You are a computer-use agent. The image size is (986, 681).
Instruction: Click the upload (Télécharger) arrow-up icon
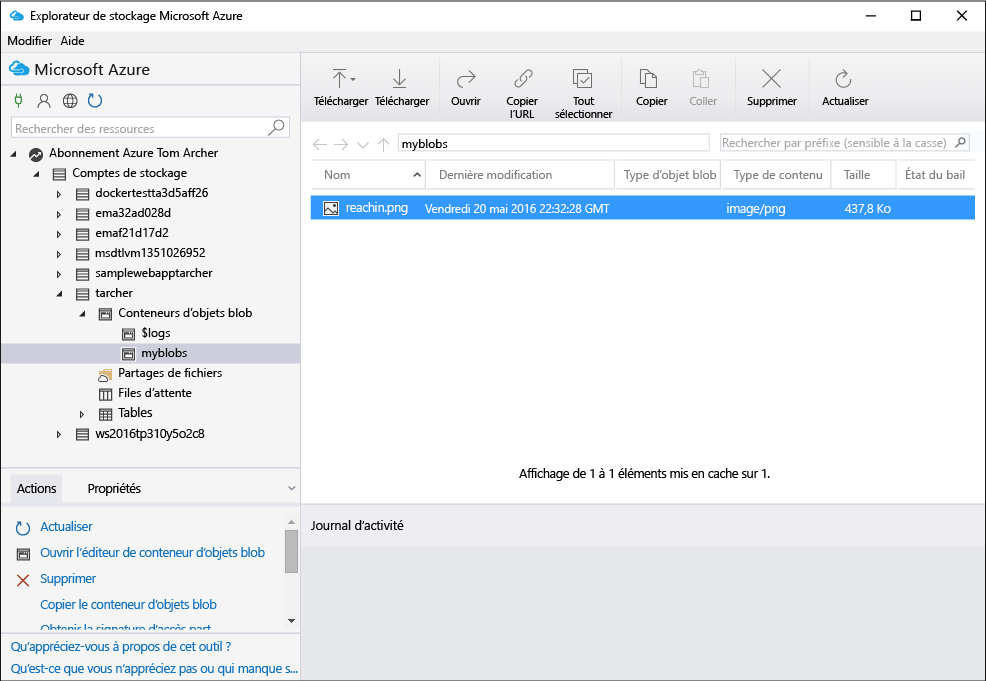[x=339, y=79]
